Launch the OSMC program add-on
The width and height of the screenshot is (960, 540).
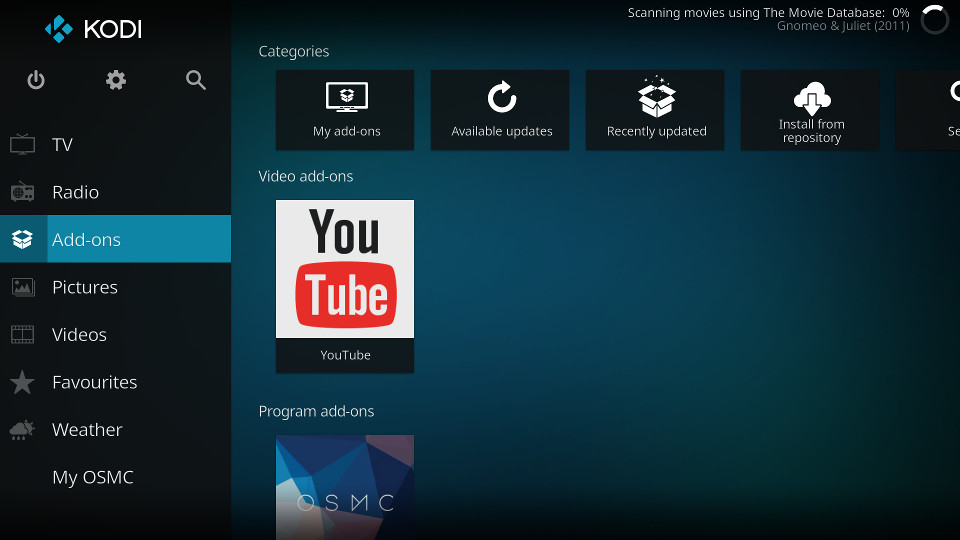(x=345, y=487)
